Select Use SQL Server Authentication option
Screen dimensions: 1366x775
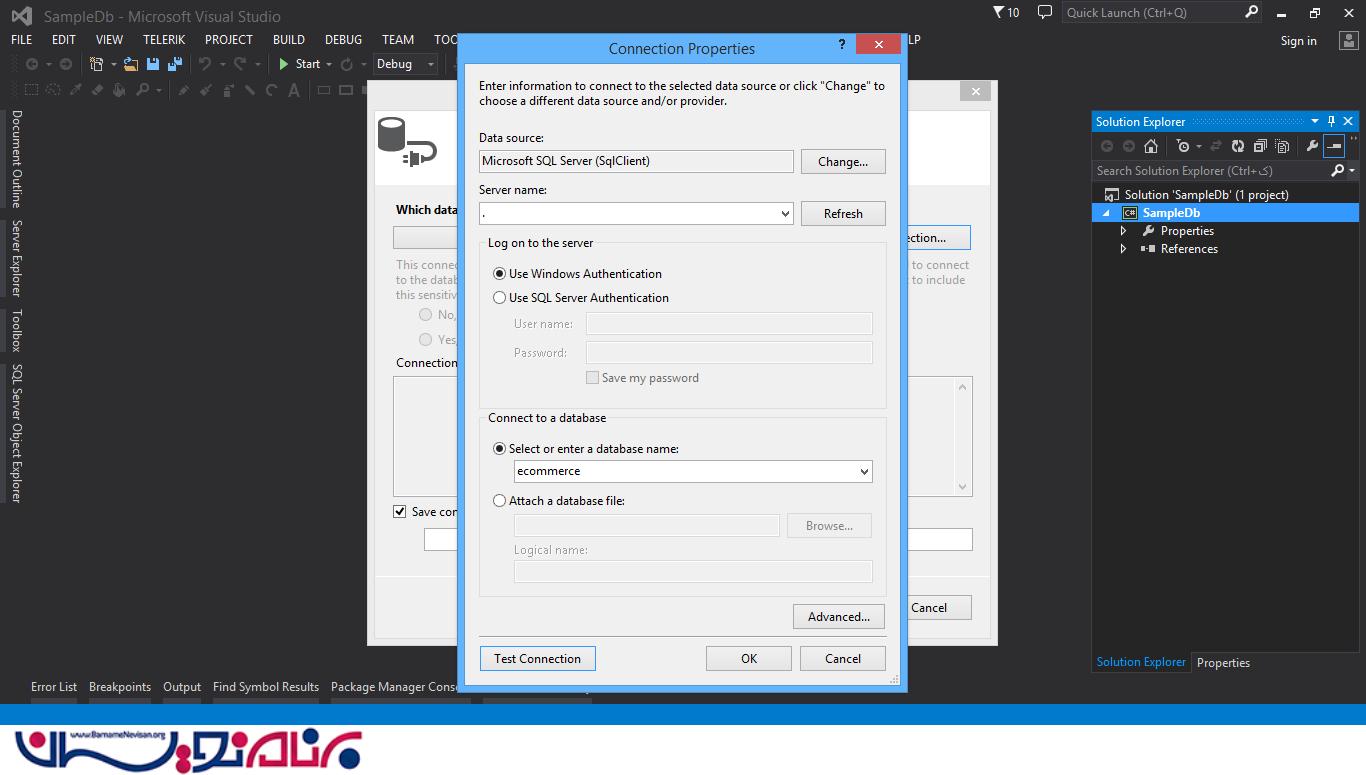[500, 298]
